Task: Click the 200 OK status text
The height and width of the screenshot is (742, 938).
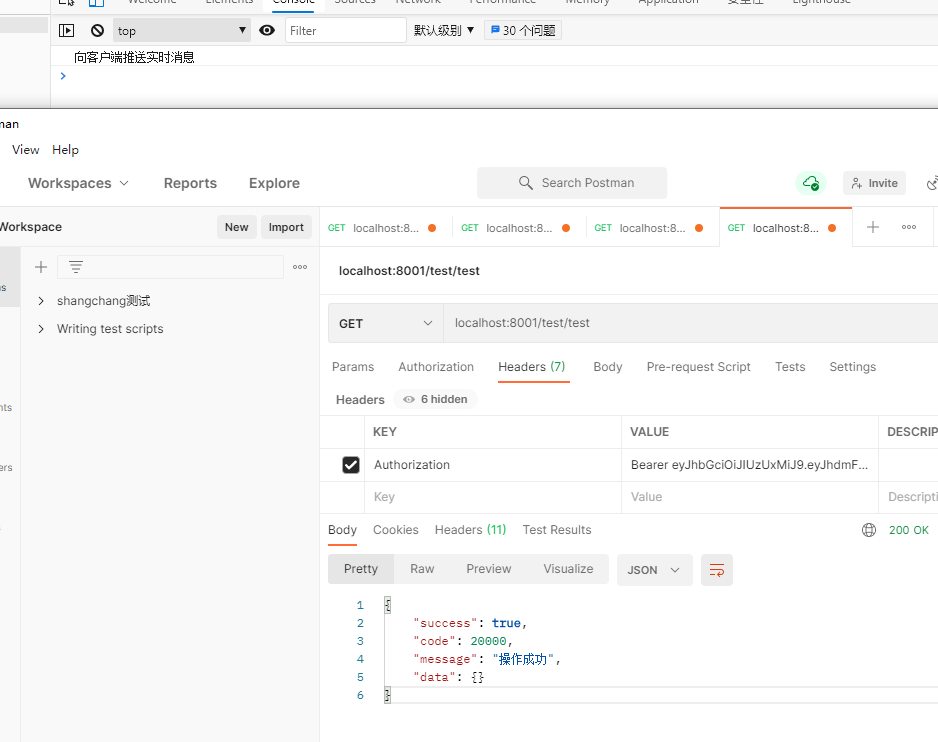Action: tap(908, 530)
